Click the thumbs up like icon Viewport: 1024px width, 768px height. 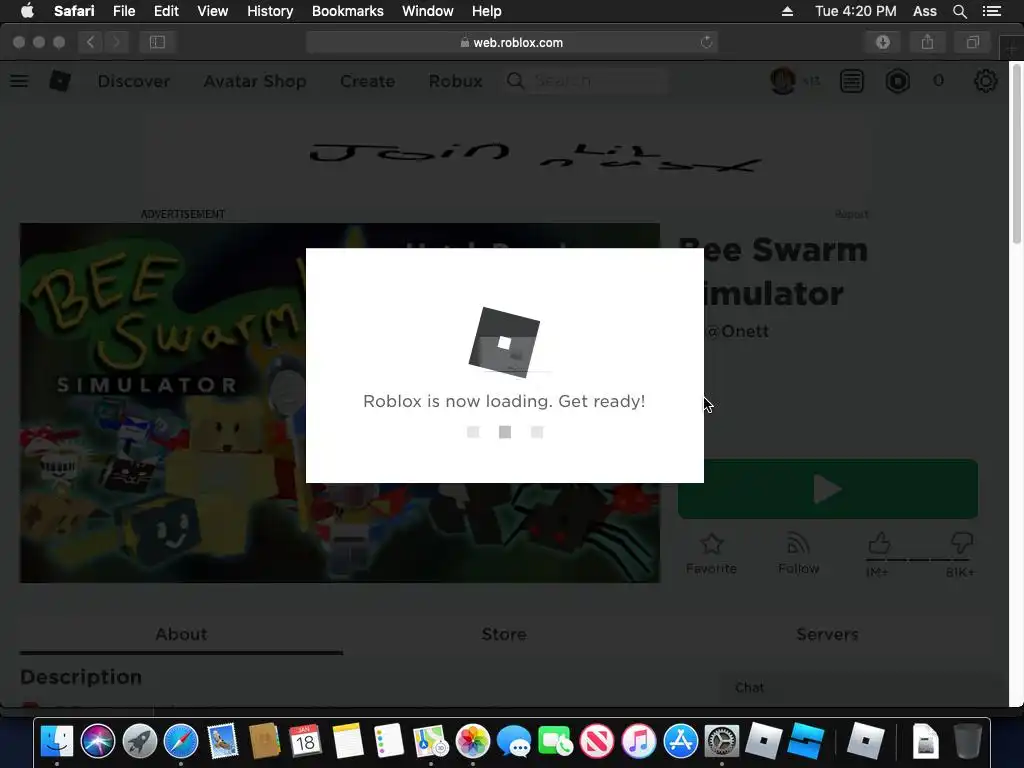879,543
